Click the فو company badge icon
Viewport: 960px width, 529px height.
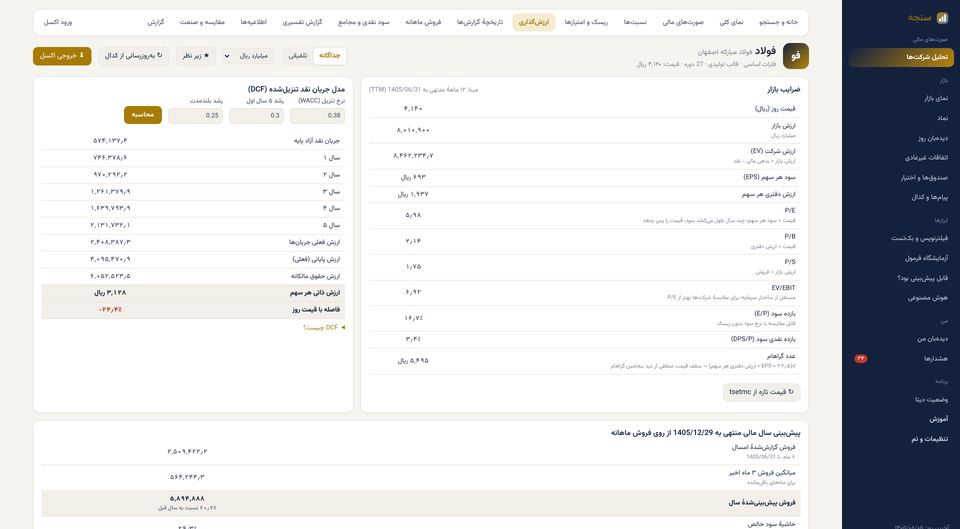pos(795,56)
